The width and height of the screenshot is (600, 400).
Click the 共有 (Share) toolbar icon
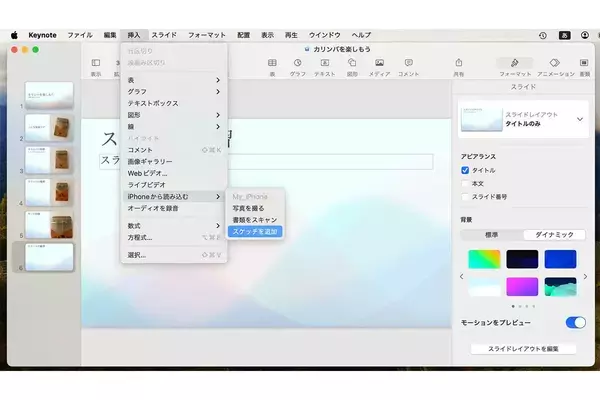tap(458, 63)
